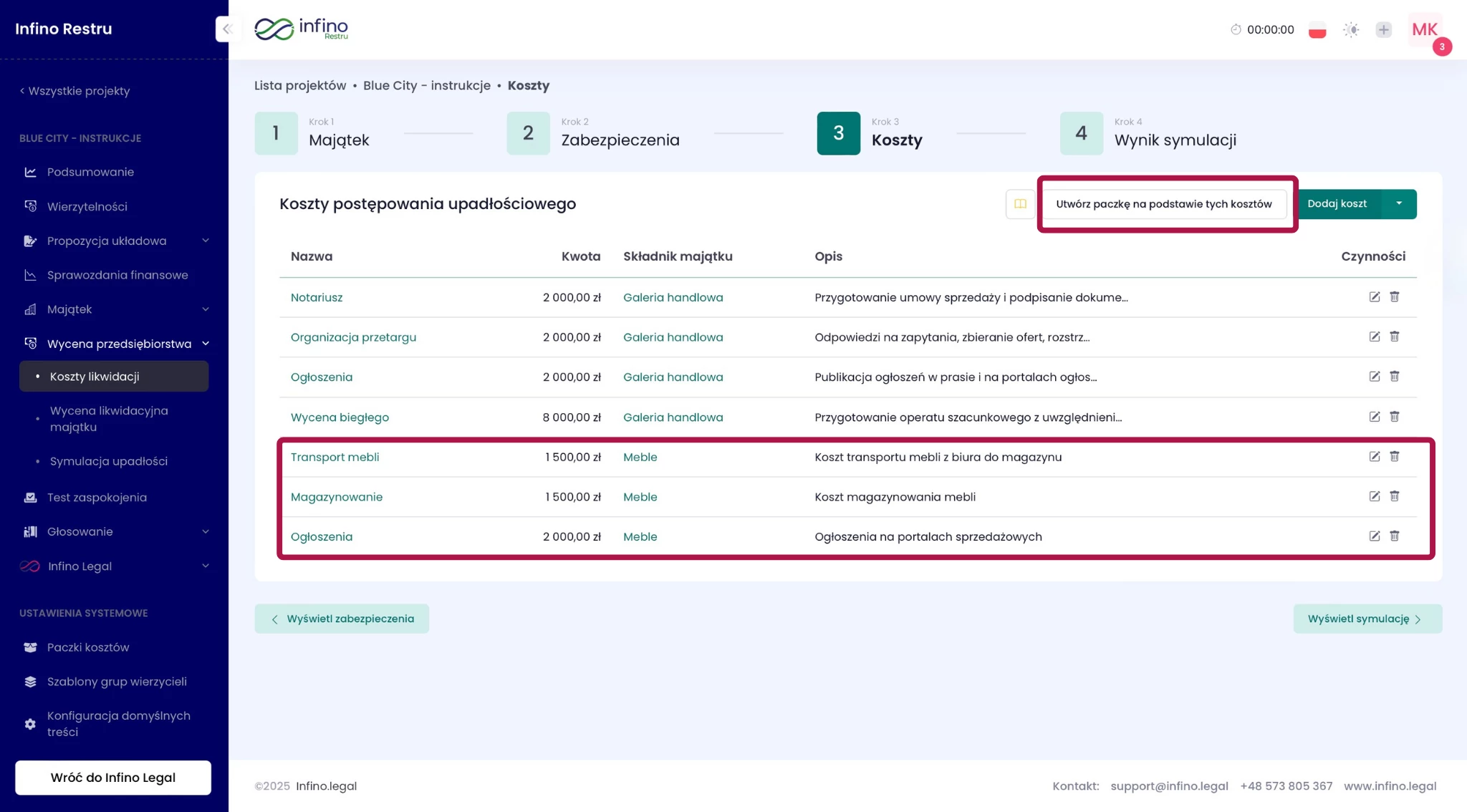Screen dimensions: 1467x812
Task: Delete the Transport mebli cost row
Action: click(x=1394, y=457)
